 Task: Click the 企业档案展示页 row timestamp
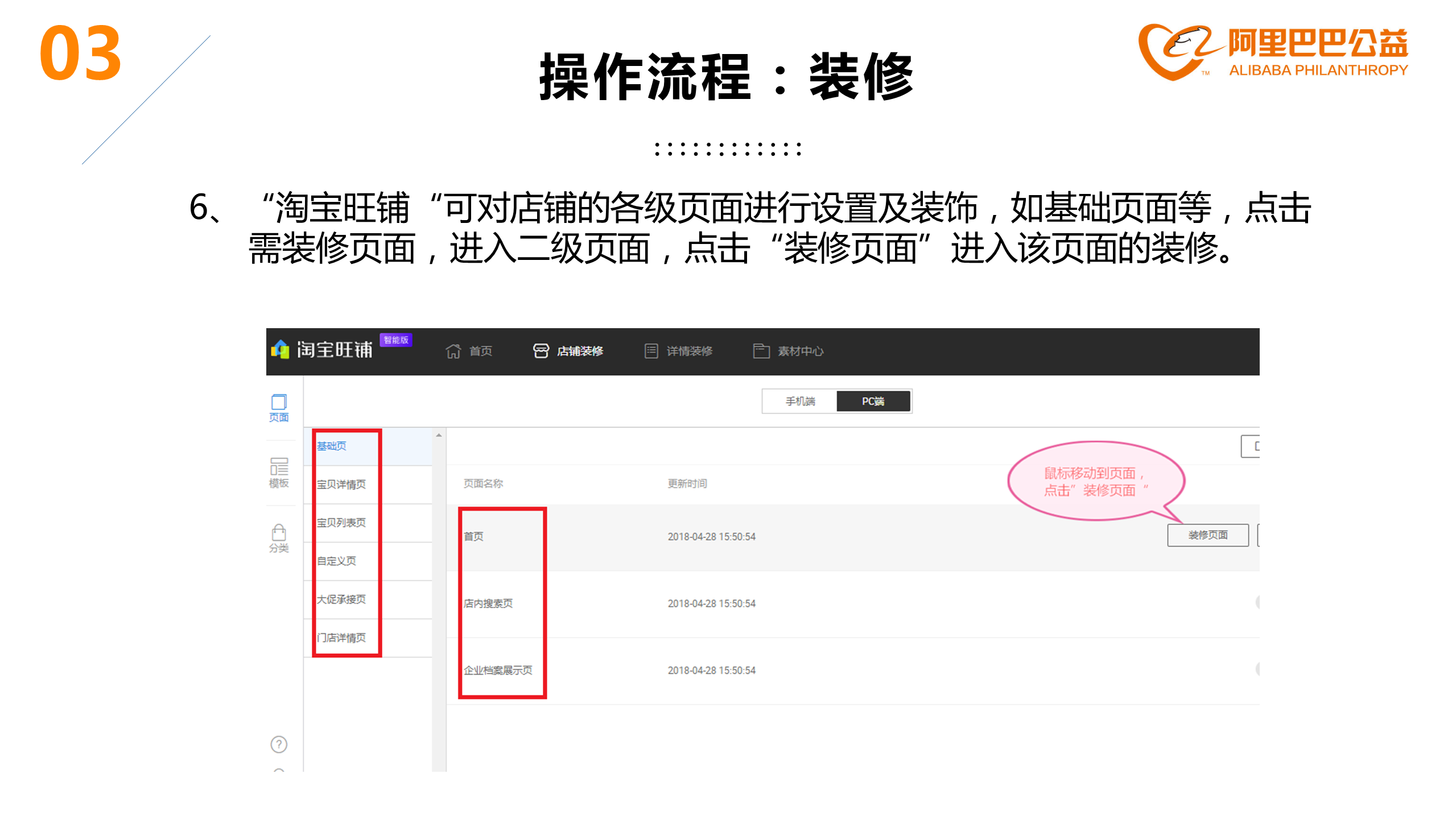click(x=711, y=671)
